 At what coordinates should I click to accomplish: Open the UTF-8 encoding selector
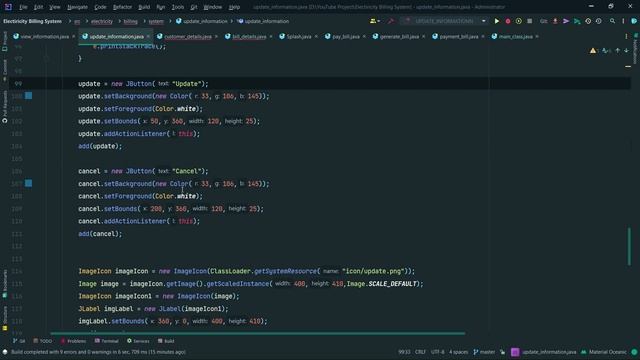(x=437, y=352)
